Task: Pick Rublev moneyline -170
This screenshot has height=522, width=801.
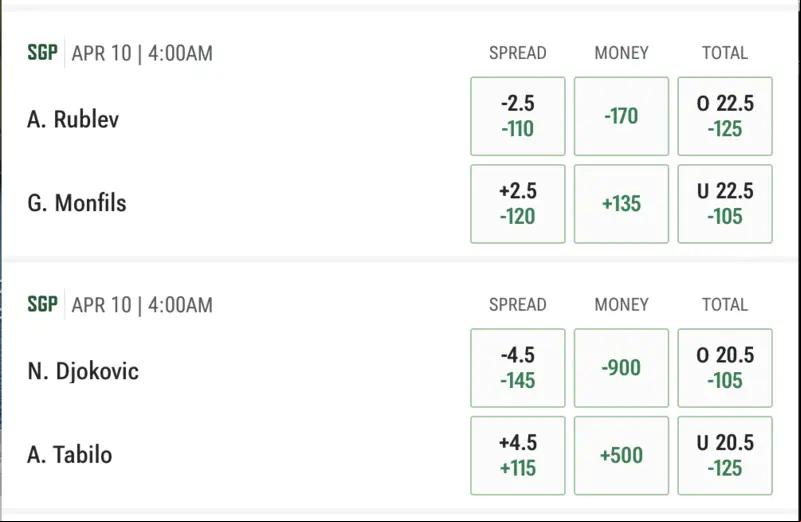Action: [x=621, y=116]
